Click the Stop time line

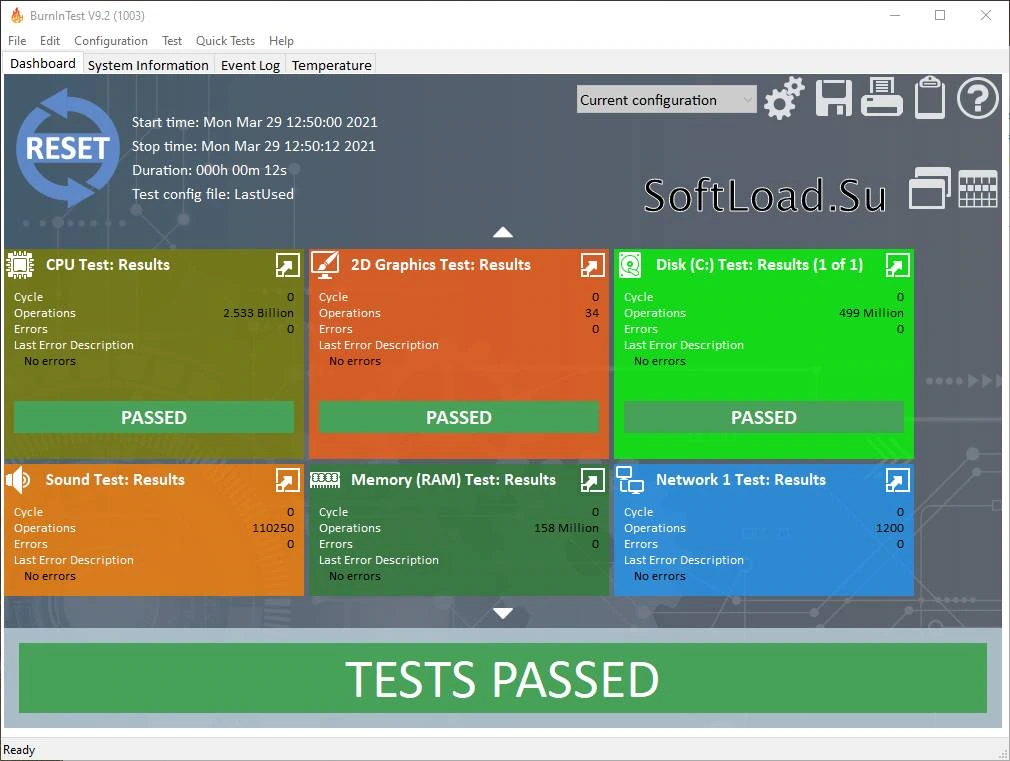click(254, 146)
